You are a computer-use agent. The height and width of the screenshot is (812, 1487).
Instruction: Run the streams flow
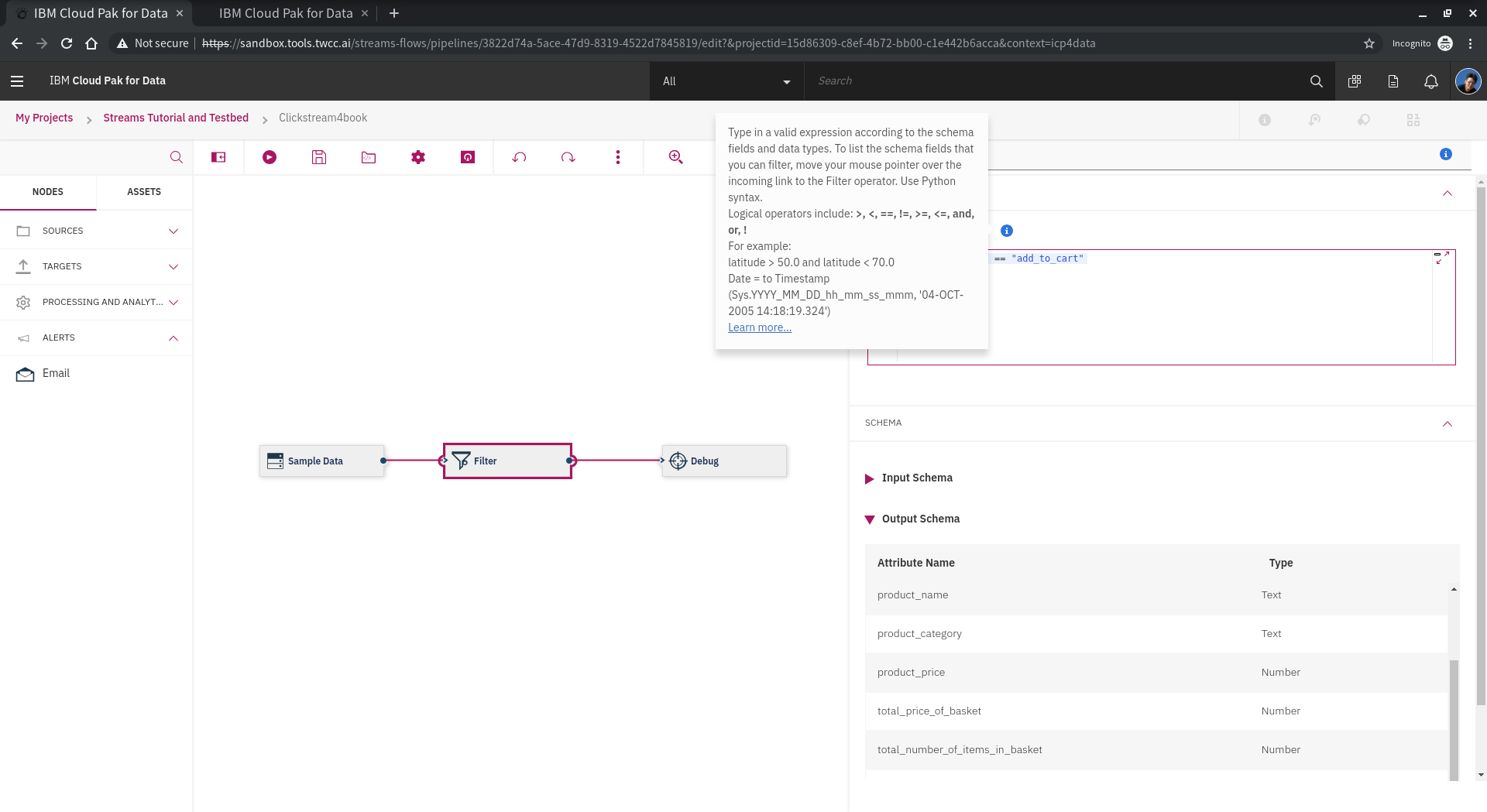pos(270,157)
